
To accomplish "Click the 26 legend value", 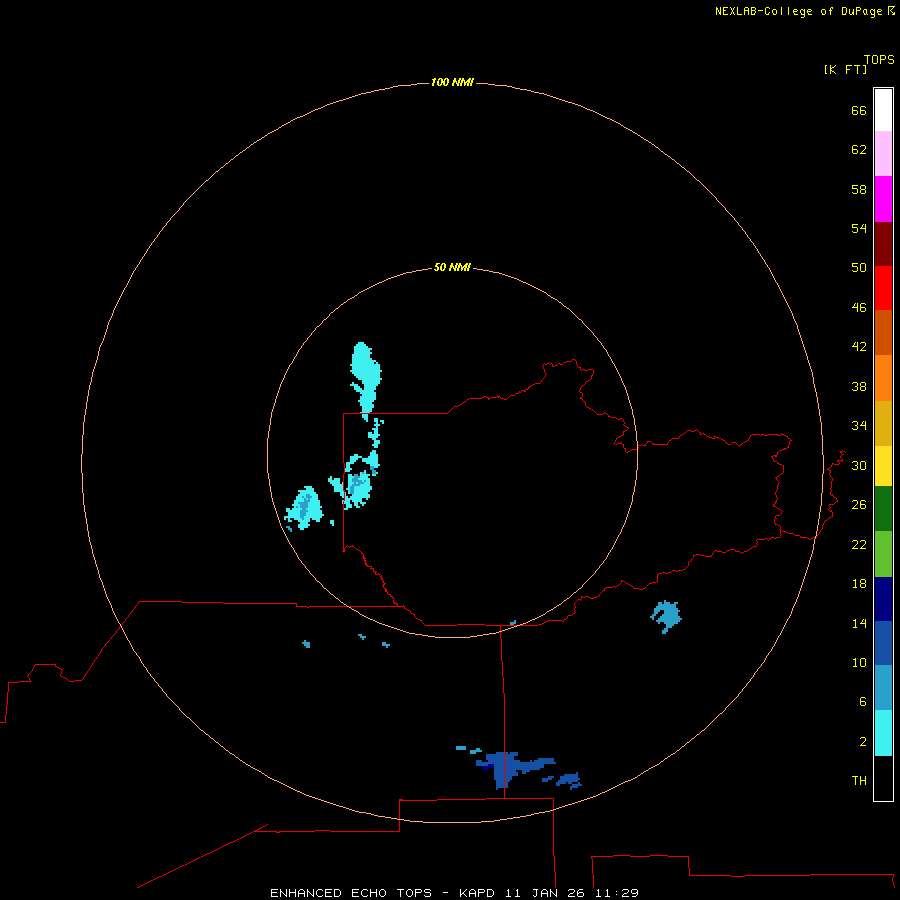I will (859, 504).
